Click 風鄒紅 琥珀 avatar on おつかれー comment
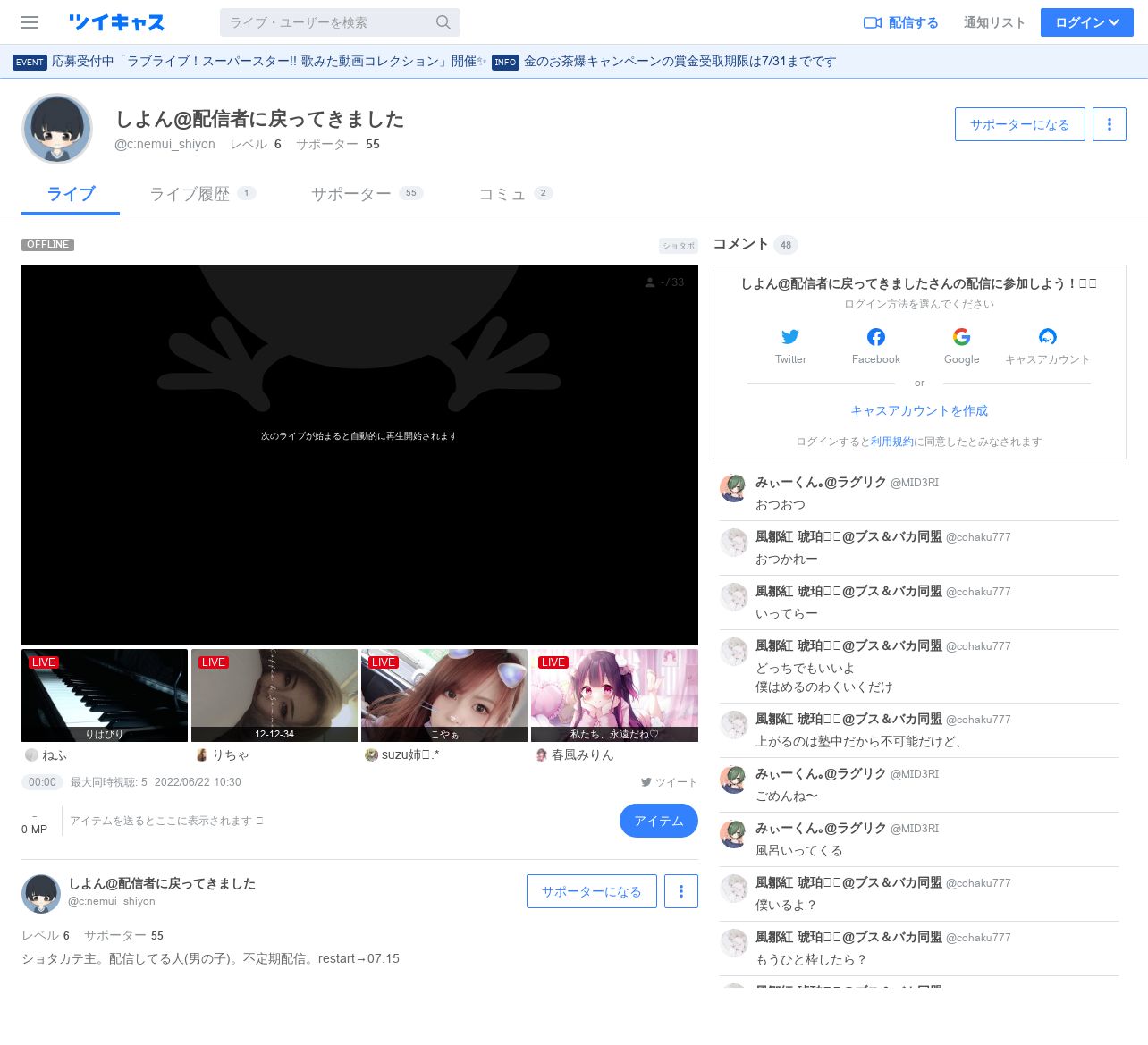The image size is (1148, 1045). coord(734,543)
